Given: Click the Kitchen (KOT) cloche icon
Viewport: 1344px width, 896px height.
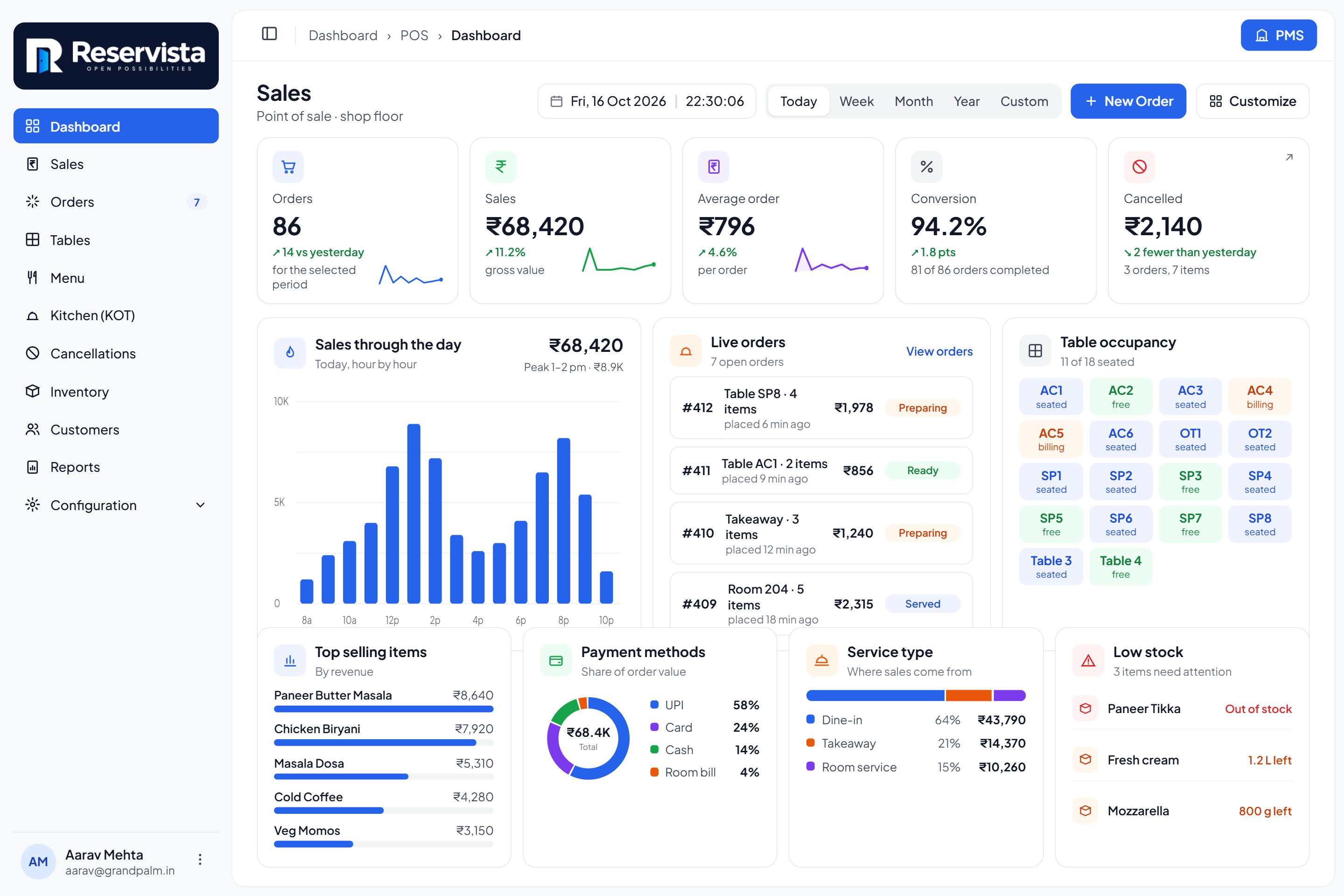Looking at the screenshot, I should 33,315.
